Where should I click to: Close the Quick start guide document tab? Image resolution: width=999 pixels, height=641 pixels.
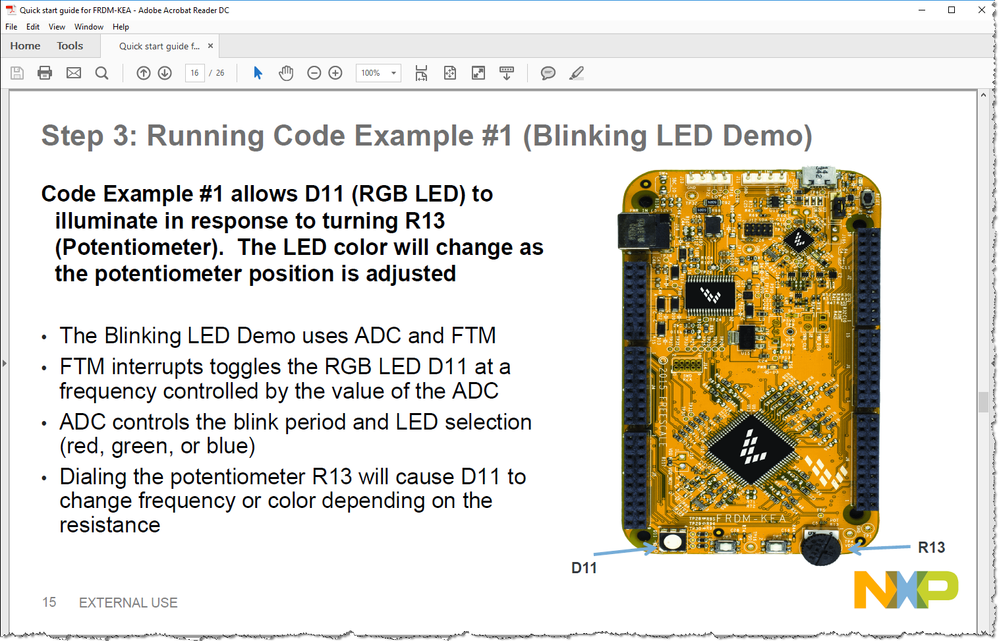[210, 45]
